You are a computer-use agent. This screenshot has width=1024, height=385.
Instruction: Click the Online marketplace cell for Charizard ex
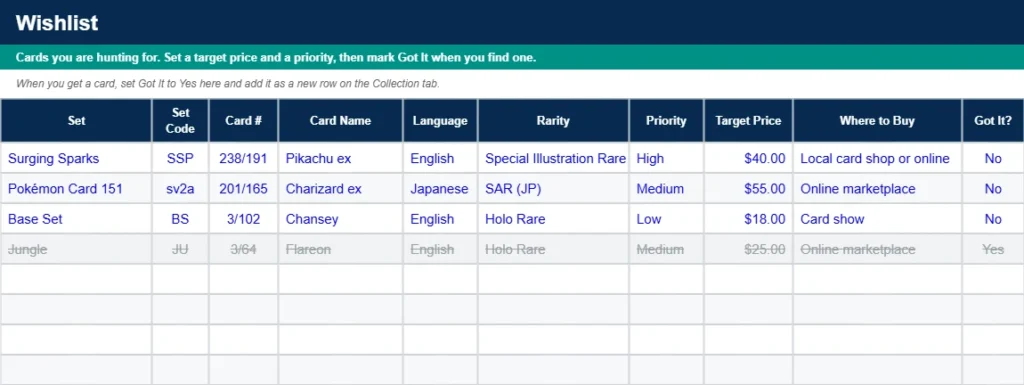(x=877, y=189)
